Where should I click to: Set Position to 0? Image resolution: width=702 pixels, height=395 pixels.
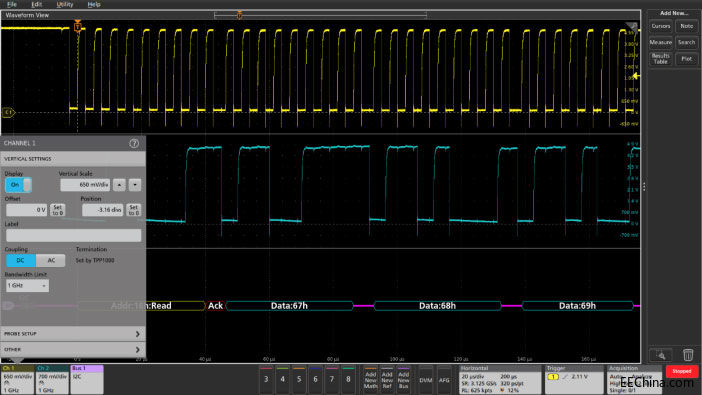(x=133, y=210)
